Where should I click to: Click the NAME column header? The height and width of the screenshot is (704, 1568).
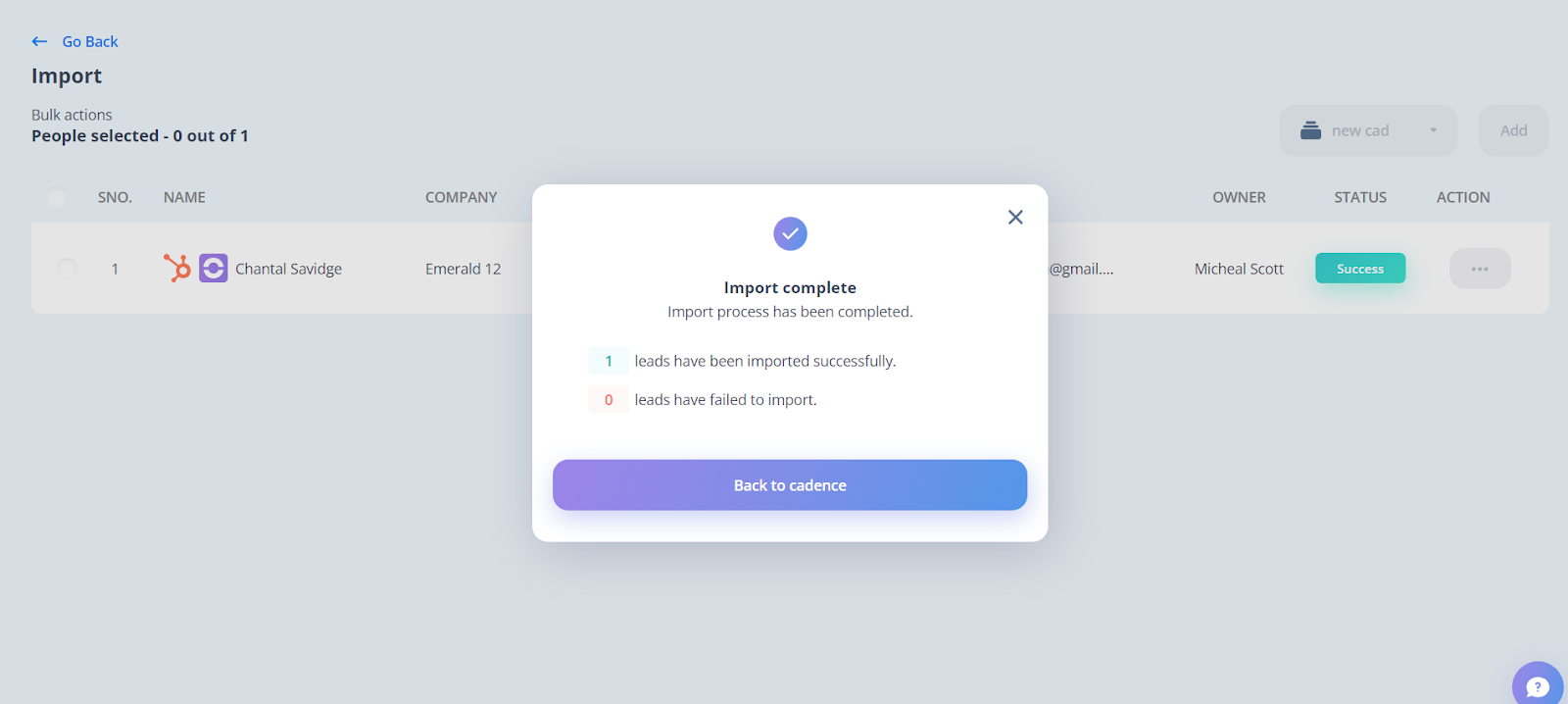point(184,197)
